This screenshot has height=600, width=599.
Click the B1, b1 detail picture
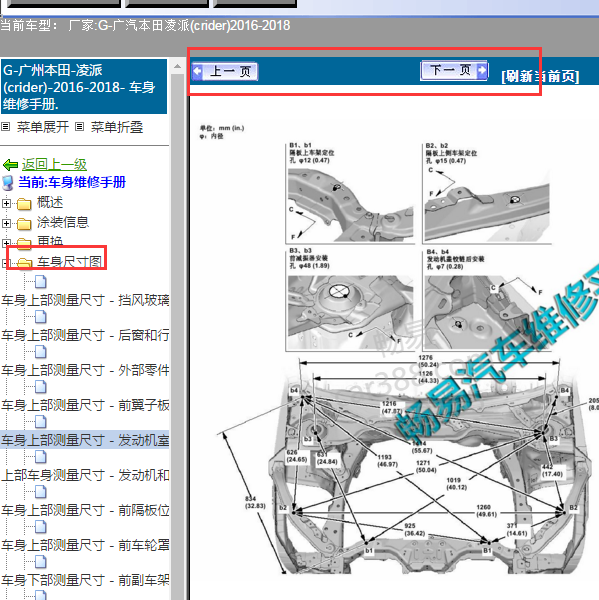[351, 205]
